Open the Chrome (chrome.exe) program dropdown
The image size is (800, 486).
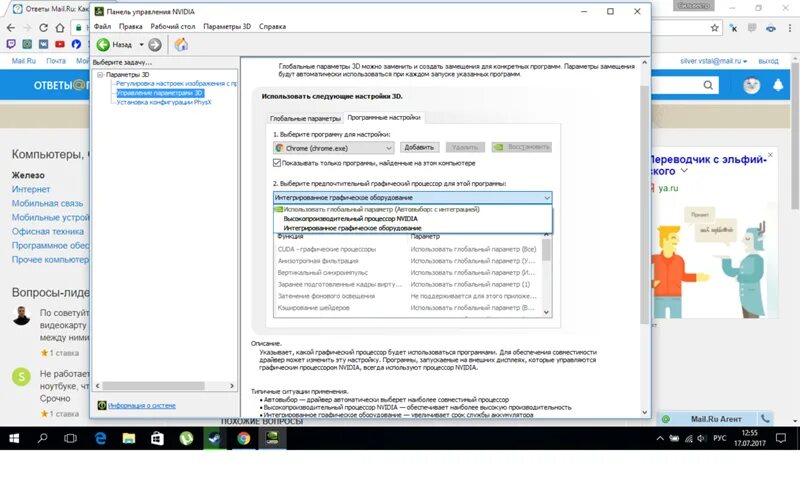pos(334,148)
